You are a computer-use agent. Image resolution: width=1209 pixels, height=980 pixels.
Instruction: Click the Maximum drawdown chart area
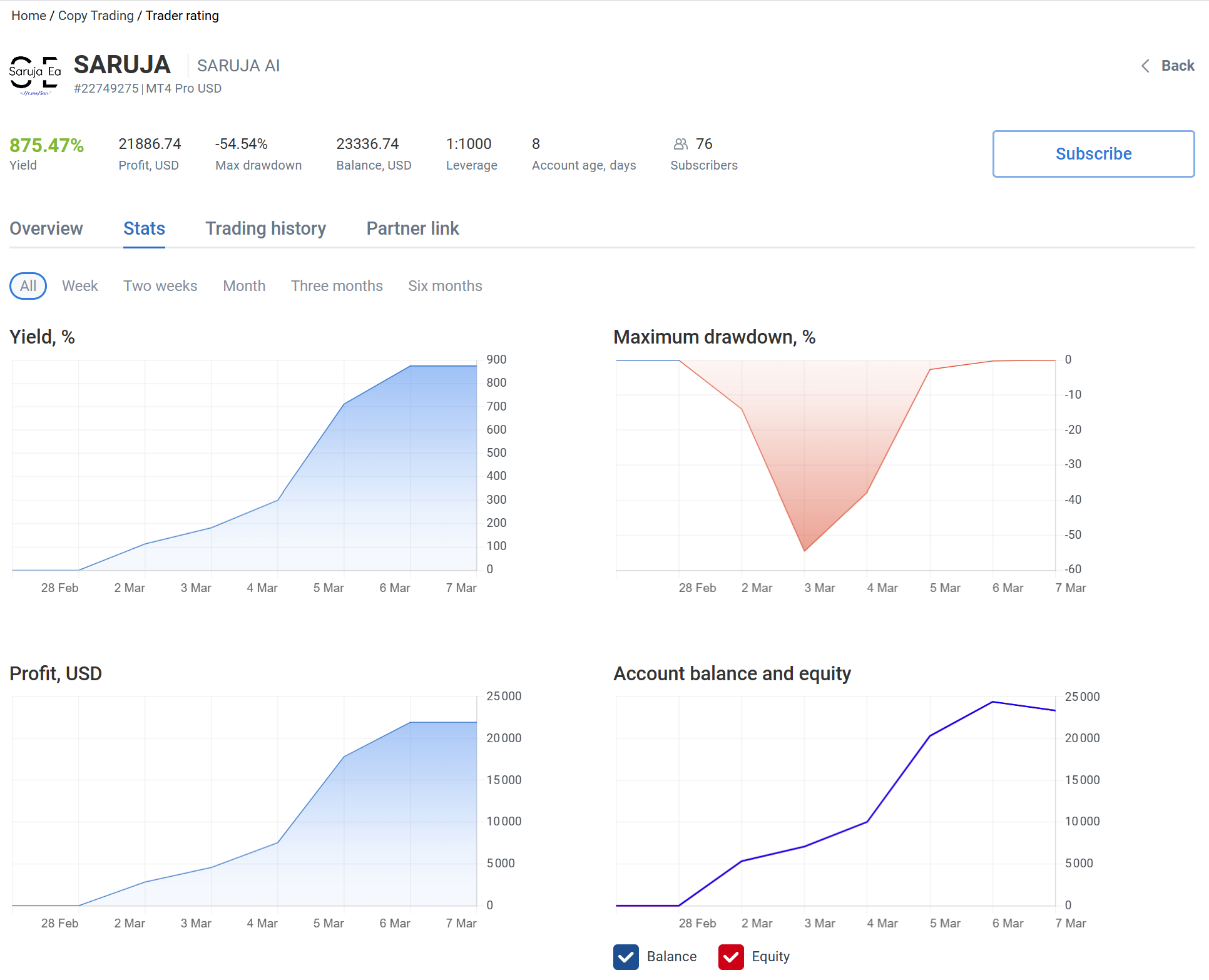[835, 465]
